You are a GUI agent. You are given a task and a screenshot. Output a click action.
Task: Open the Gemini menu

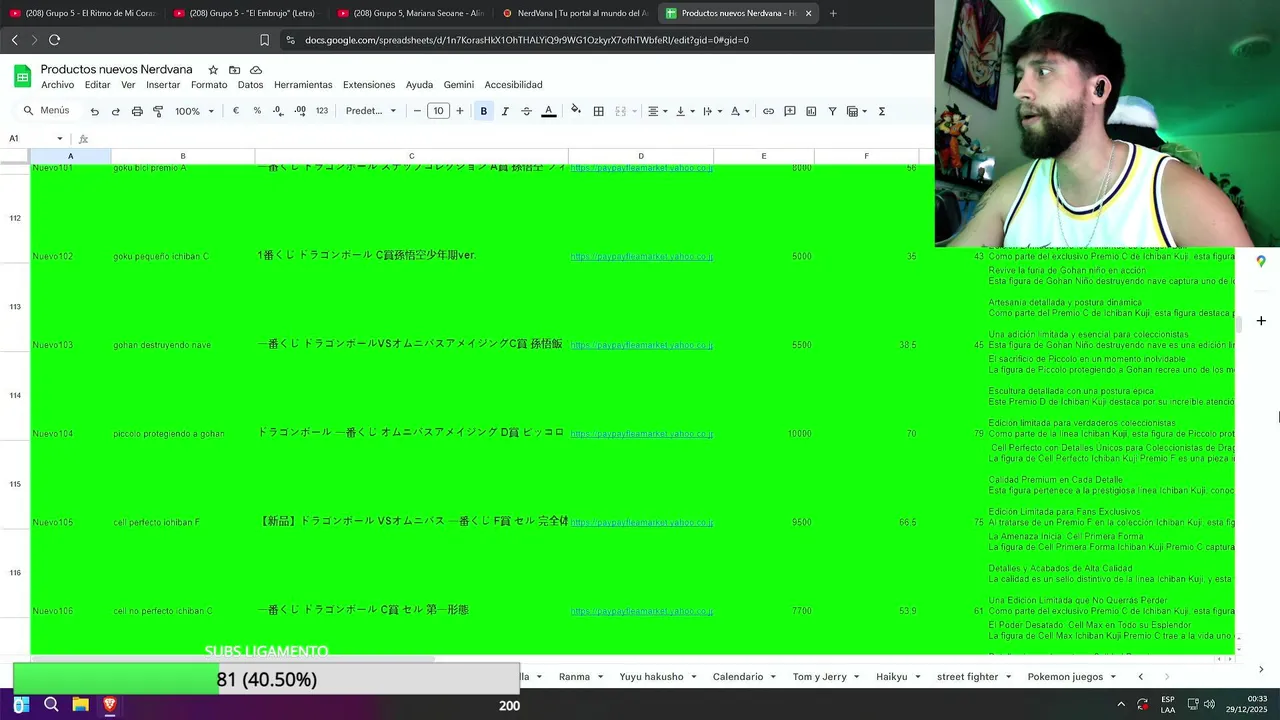[x=459, y=85]
